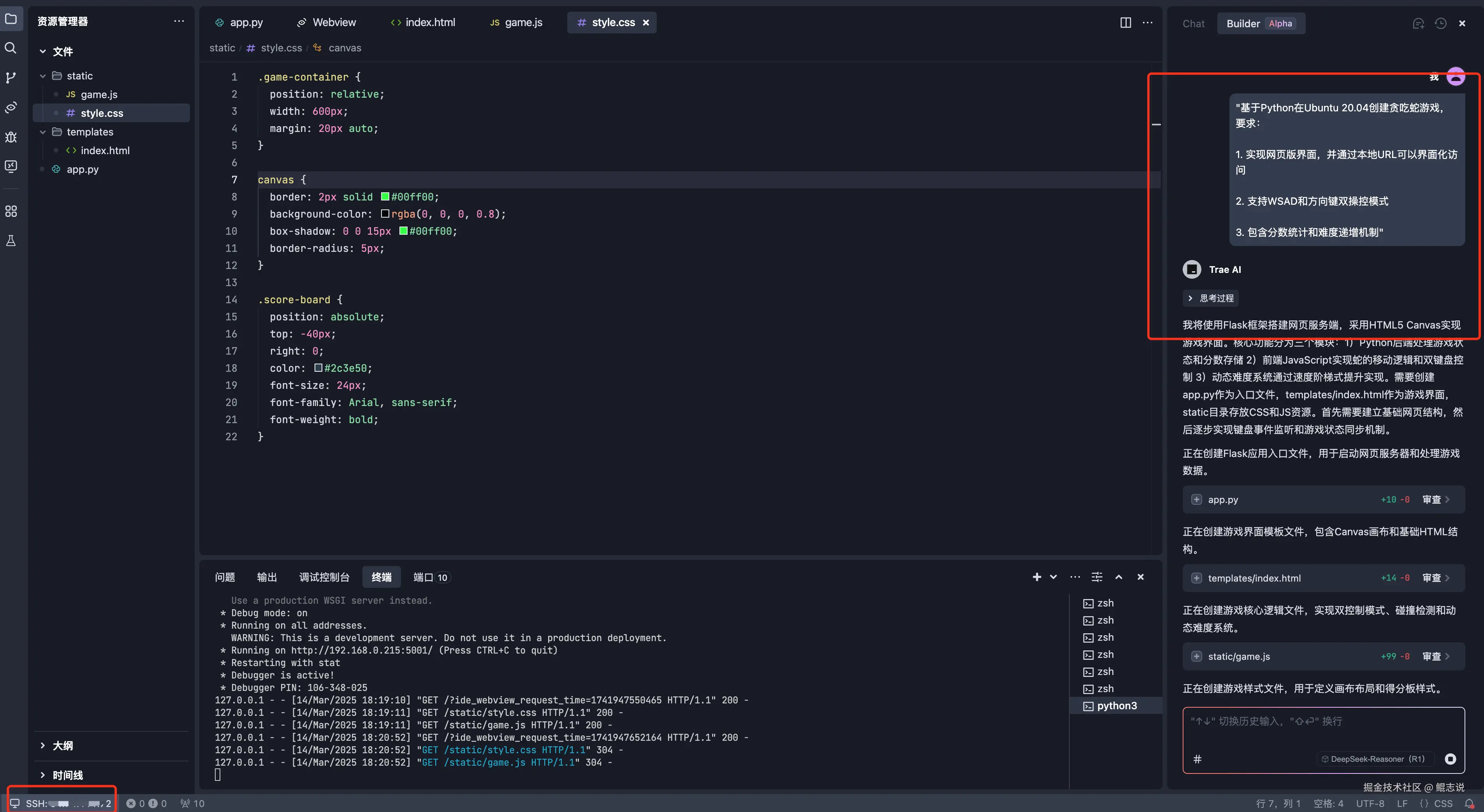
Task: Click the split editor icon
Action: [x=1125, y=23]
